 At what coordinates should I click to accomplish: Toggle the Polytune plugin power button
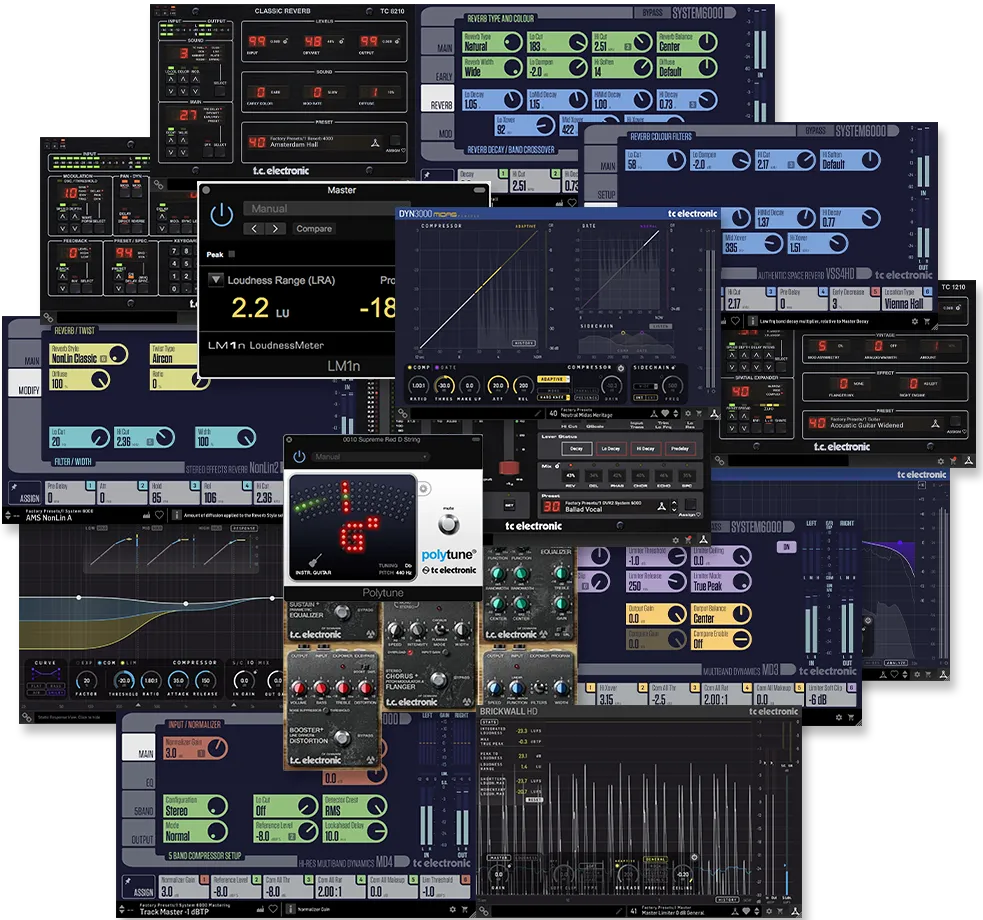pos(299,457)
